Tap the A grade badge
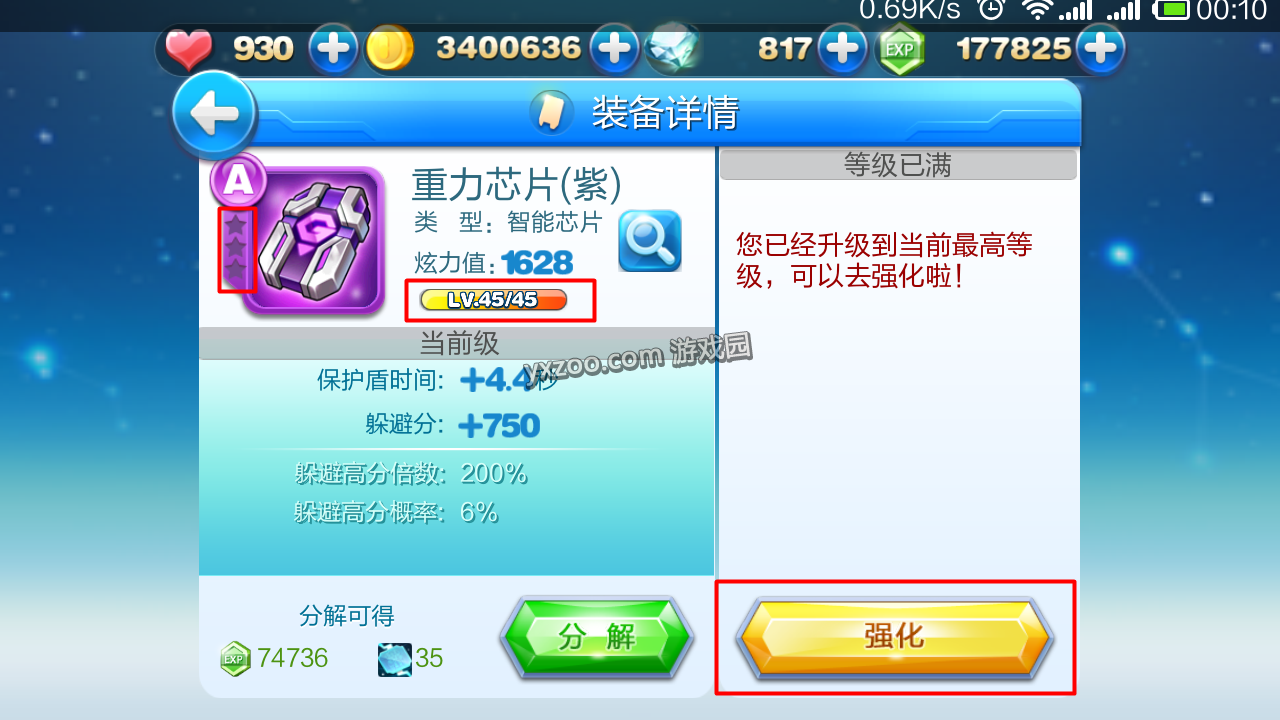 238,179
